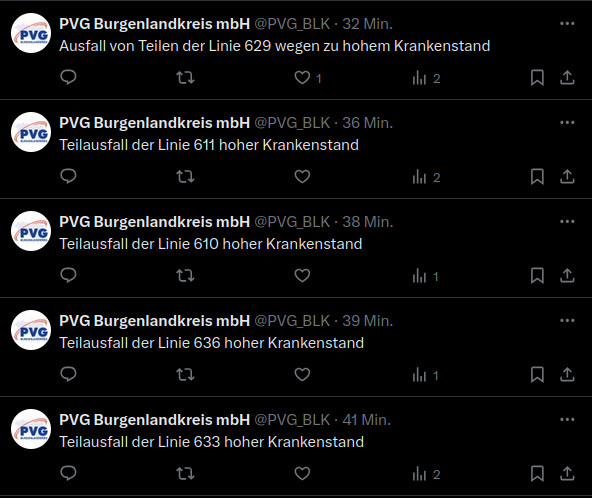Open the Teilausfall Linie 636 tweet text

(x=211, y=343)
